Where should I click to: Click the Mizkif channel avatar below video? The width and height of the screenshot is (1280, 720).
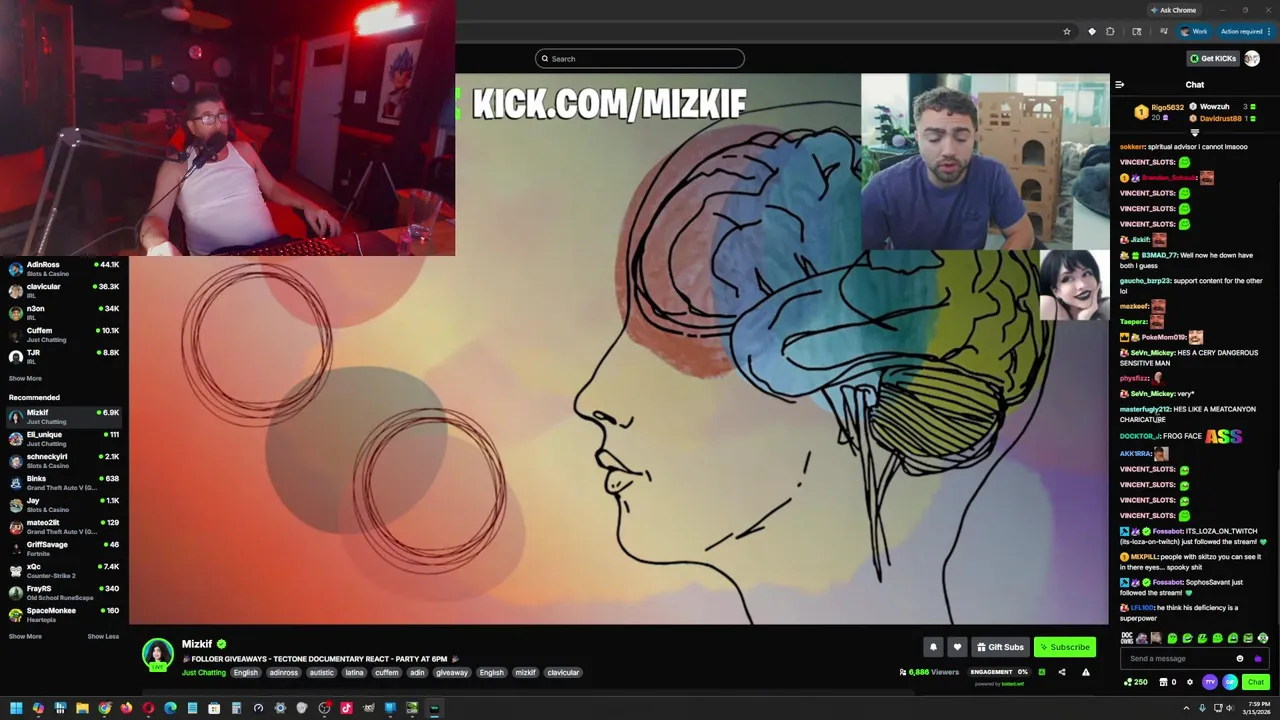click(x=157, y=655)
